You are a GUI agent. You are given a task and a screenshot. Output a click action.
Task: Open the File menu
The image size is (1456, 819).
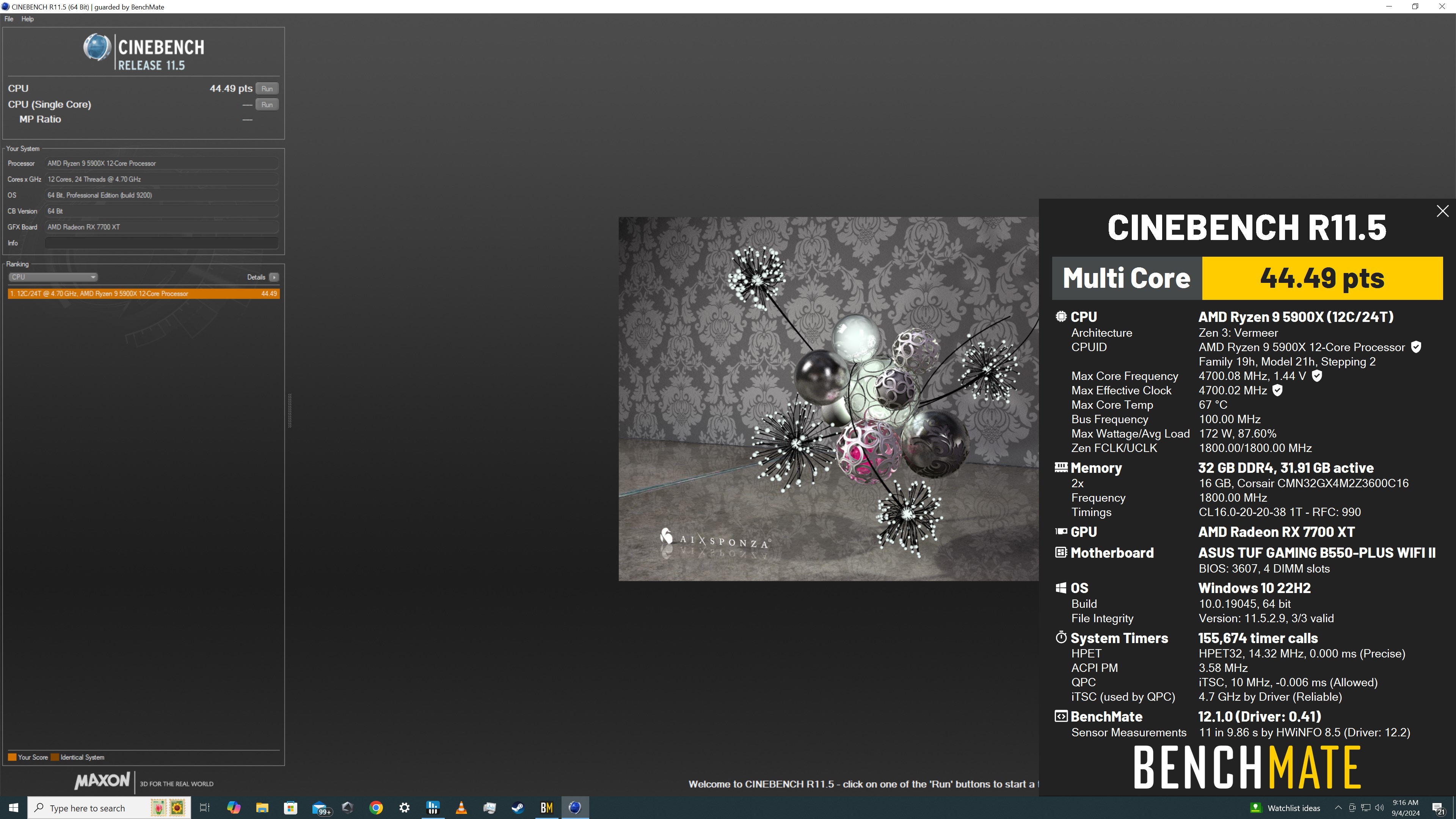click(9, 19)
